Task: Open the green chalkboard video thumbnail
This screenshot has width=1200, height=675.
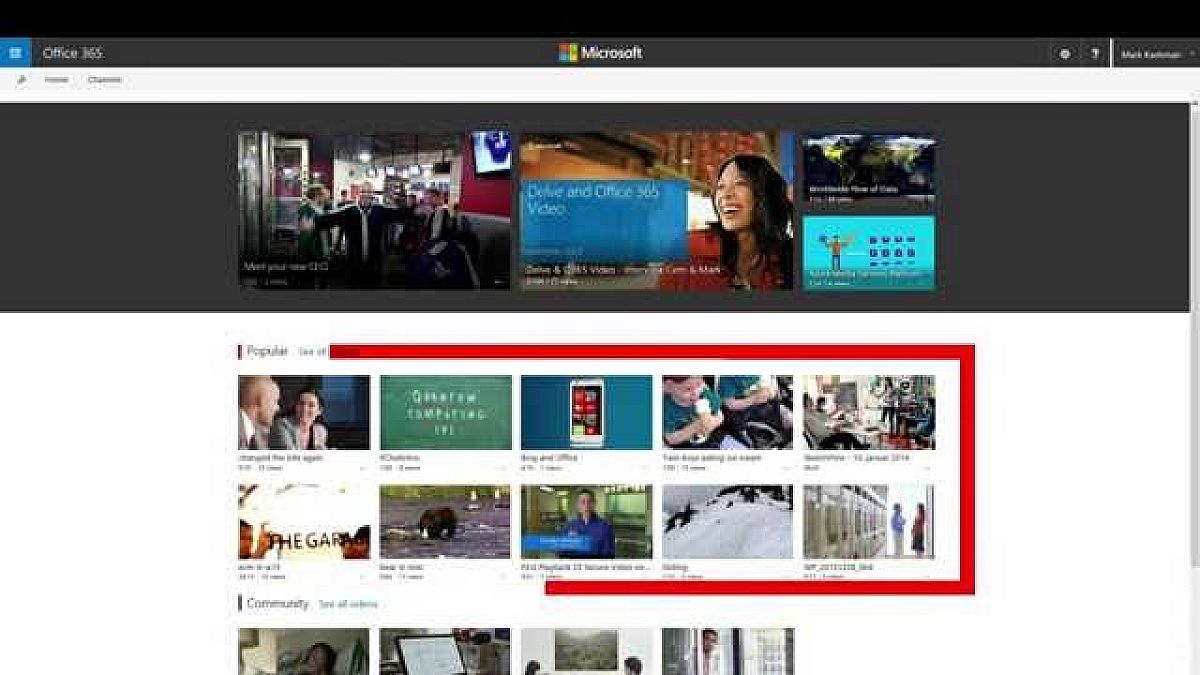Action: coord(445,412)
